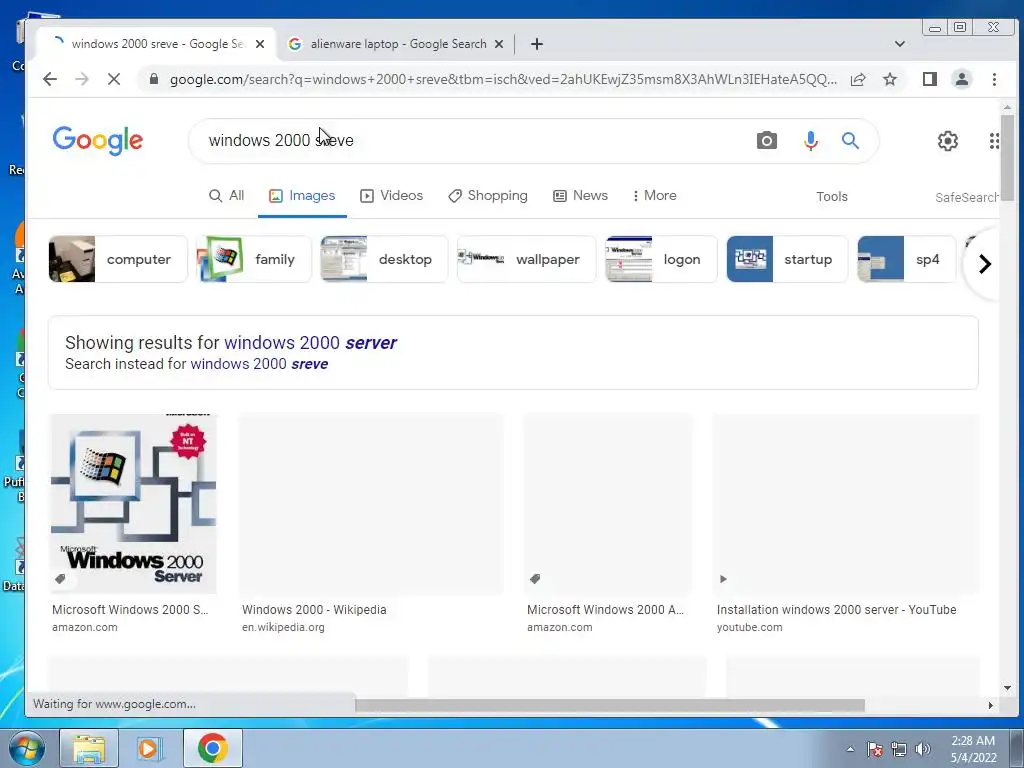Click the forward navigation arrow
This screenshot has height=768, width=1024.
(82, 79)
